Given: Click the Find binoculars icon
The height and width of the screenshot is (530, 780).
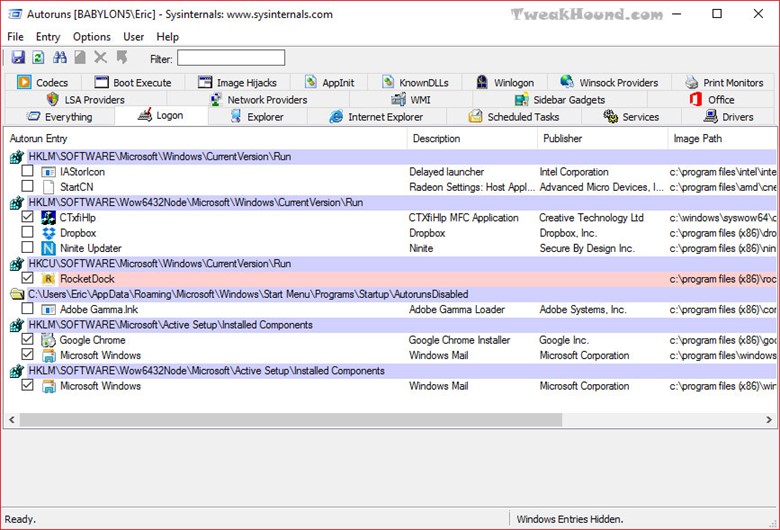Looking at the screenshot, I should [60, 57].
